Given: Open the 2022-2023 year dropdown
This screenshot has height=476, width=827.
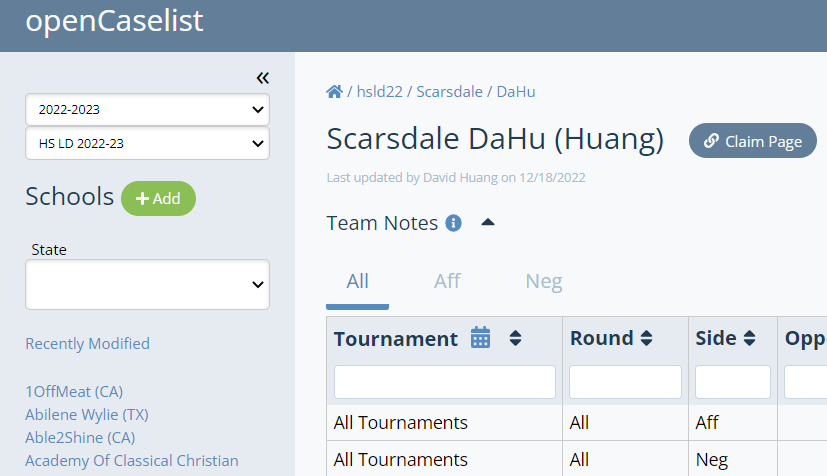Looking at the screenshot, I should click(x=147, y=109).
